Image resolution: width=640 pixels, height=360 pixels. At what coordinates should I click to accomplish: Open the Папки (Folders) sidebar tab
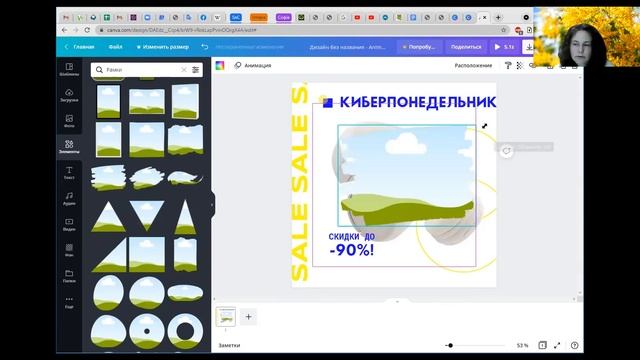click(69, 276)
